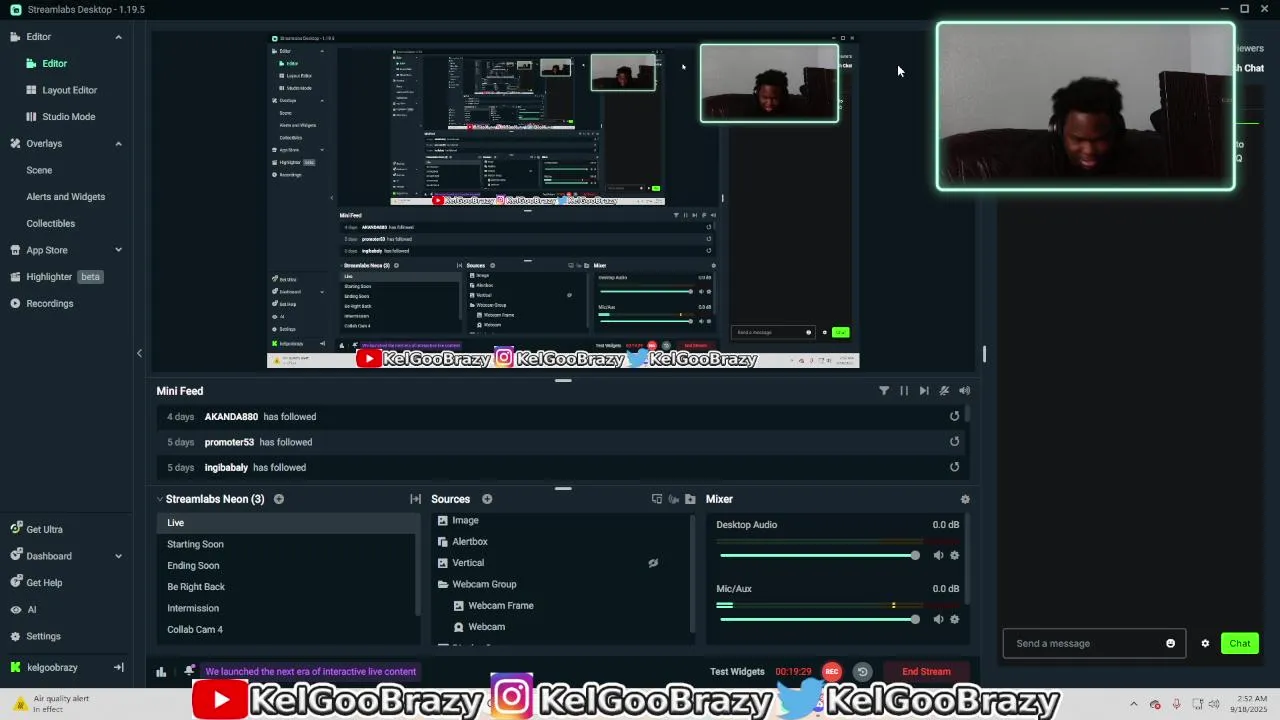Pause the Mini Feed alert queue
The height and width of the screenshot is (720, 1280).
[x=904, y=391]
